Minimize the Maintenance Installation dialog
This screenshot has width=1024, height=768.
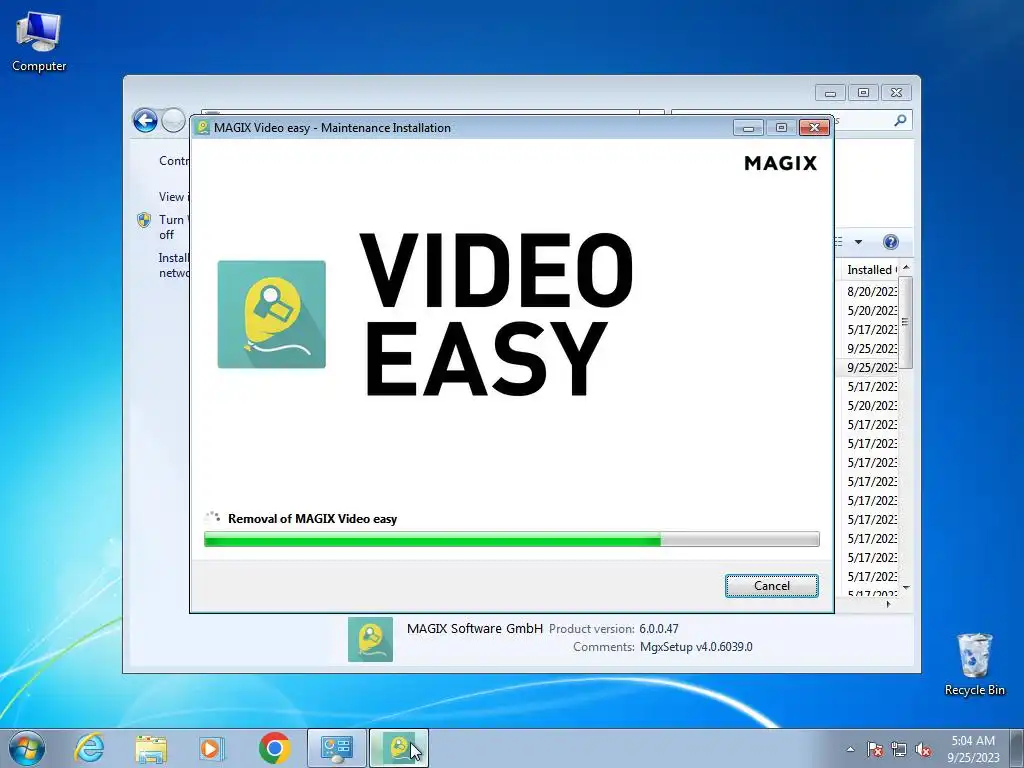point(748,127)
